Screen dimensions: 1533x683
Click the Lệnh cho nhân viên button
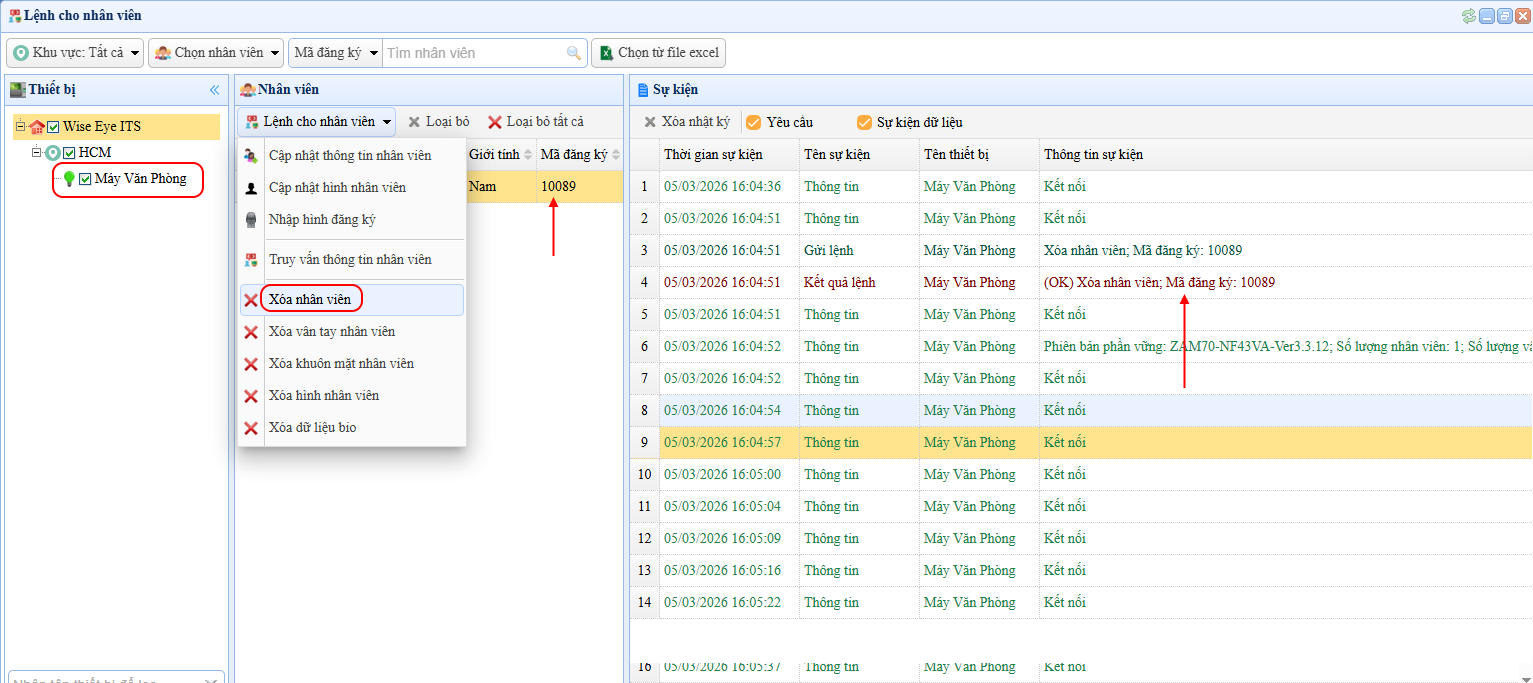tap(317, 122)
